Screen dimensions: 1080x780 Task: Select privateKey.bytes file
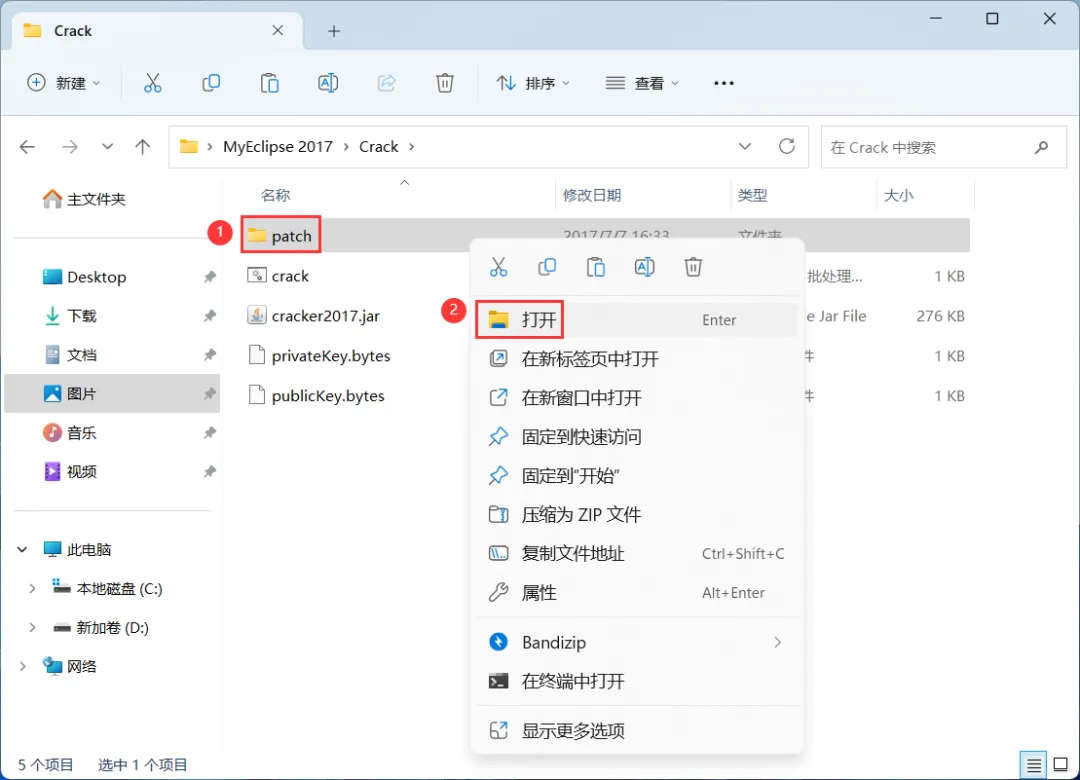(319, 356)
